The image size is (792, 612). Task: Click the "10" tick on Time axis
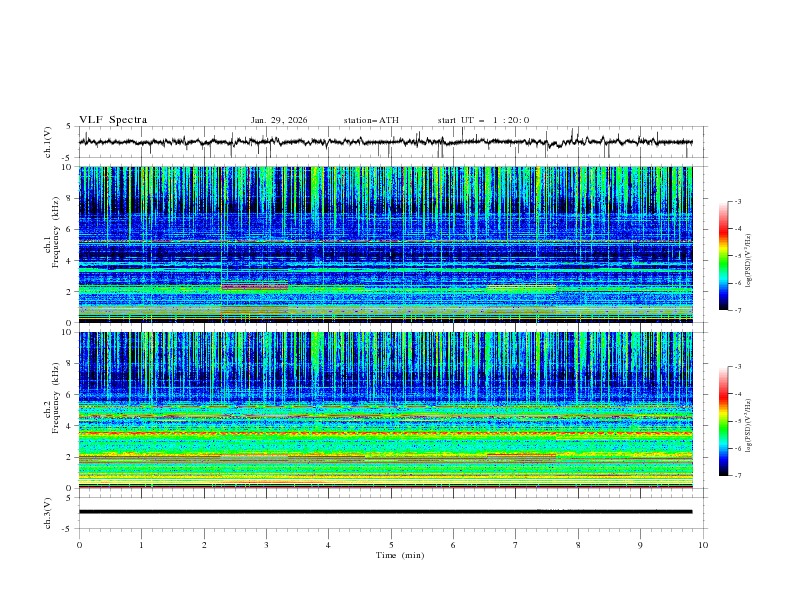(703, 545)
